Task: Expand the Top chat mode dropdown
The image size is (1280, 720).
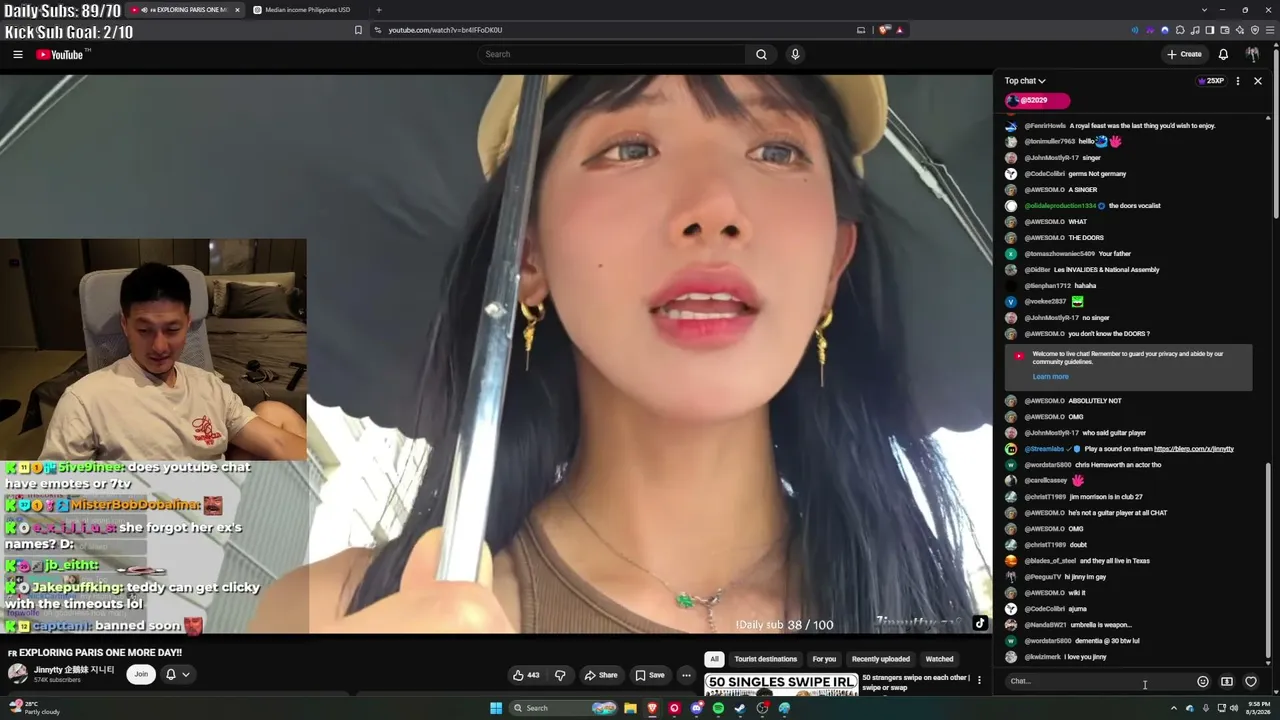Action: pyautogui.click(x=1025, y=81)
